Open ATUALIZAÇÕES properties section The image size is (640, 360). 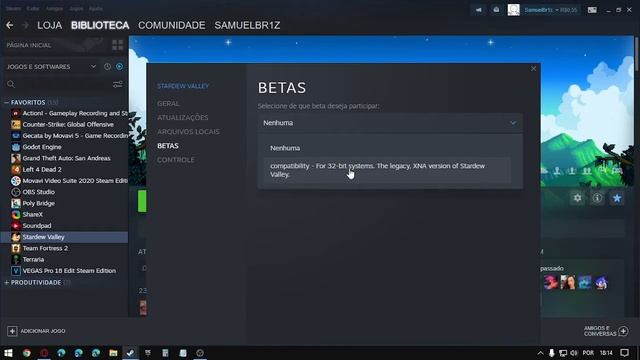[182, 118]
